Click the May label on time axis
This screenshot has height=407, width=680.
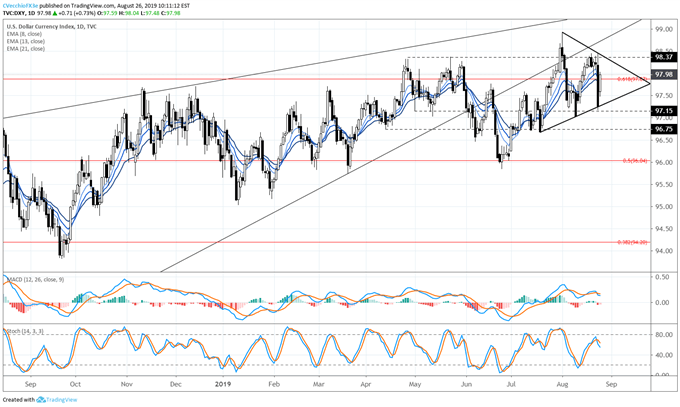(415, 384)
